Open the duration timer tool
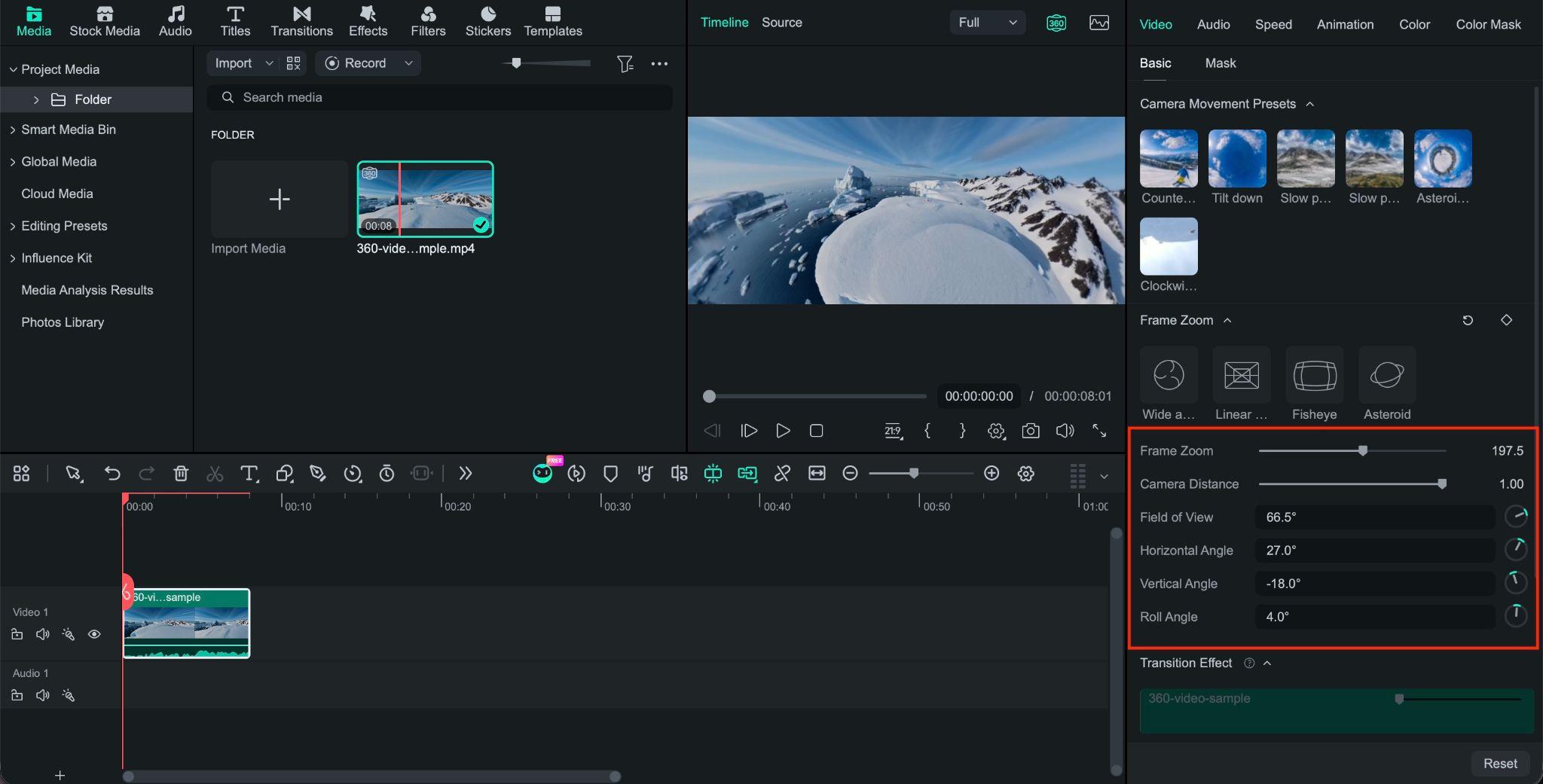This screenshot has height=784, width=1543. coord(387,474)
